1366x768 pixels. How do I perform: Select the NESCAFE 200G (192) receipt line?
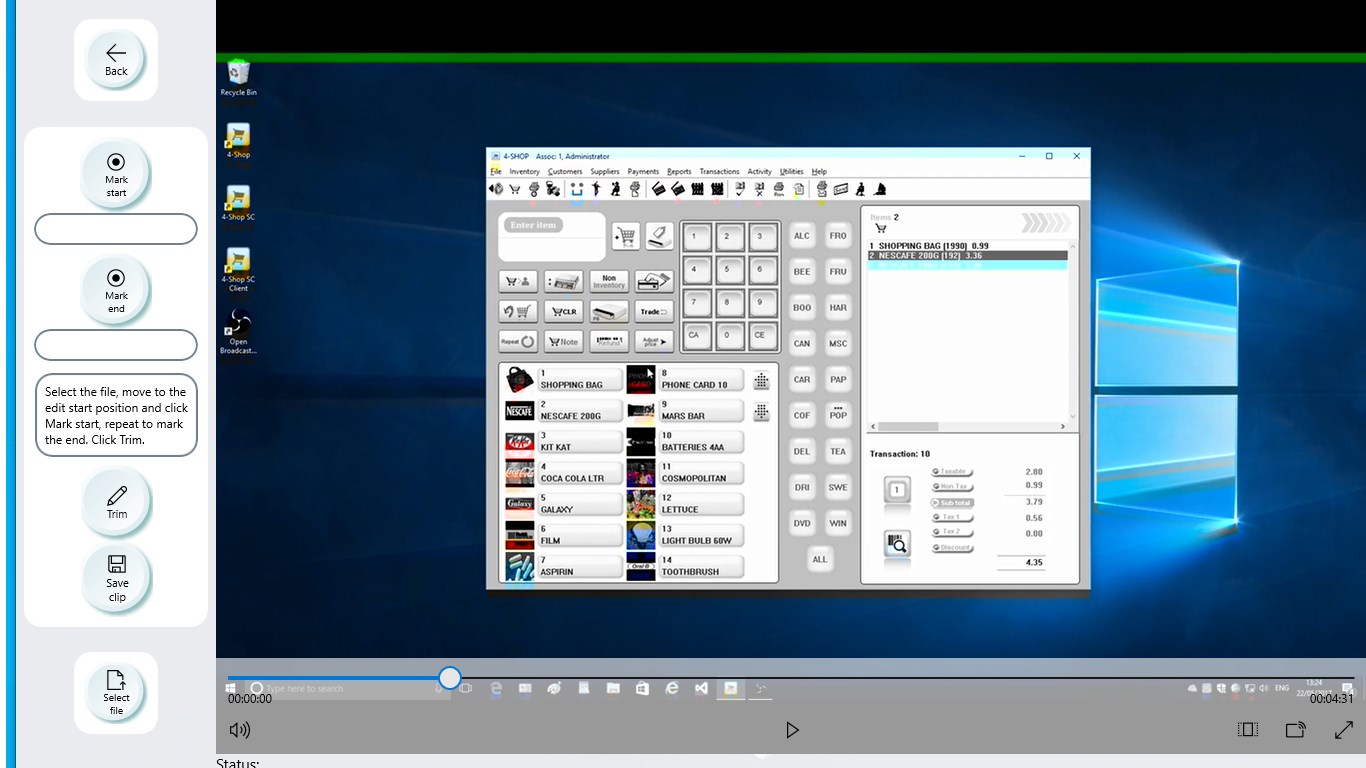point(968,256)
